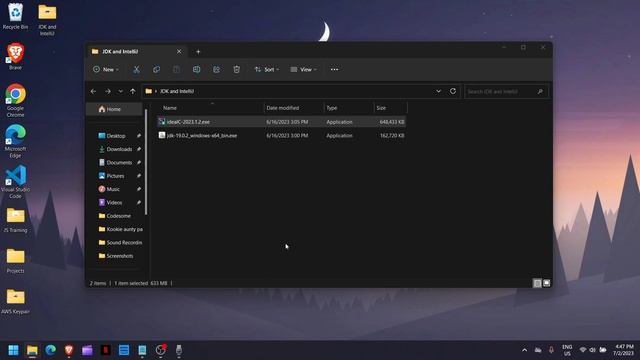Screen dimensions: 640x360
Task: Select JDK and IntelliJ desktop folder
Action: coord(47,19)
